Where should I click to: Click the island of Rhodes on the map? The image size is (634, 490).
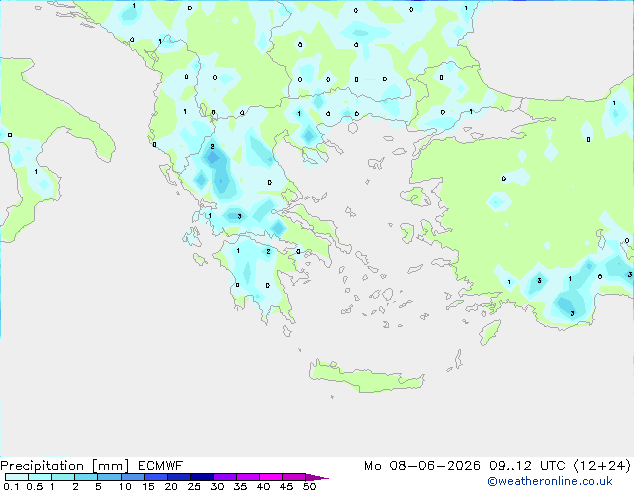pyautogui.click(x=490, y=332)
